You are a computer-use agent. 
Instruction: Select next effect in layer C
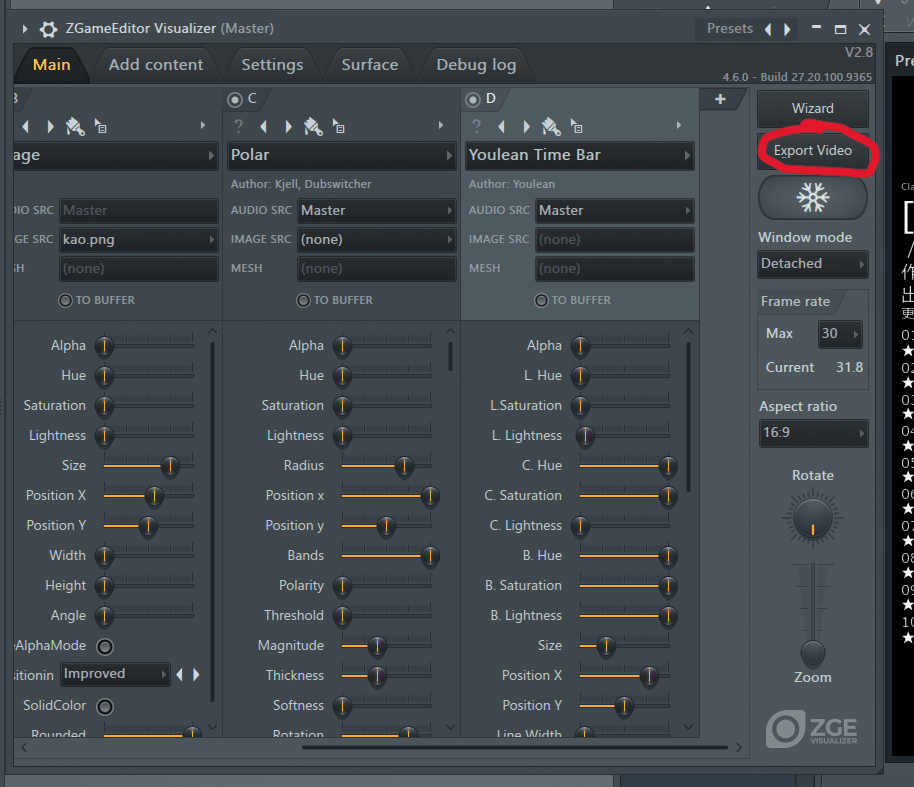[x=288, y=126]
